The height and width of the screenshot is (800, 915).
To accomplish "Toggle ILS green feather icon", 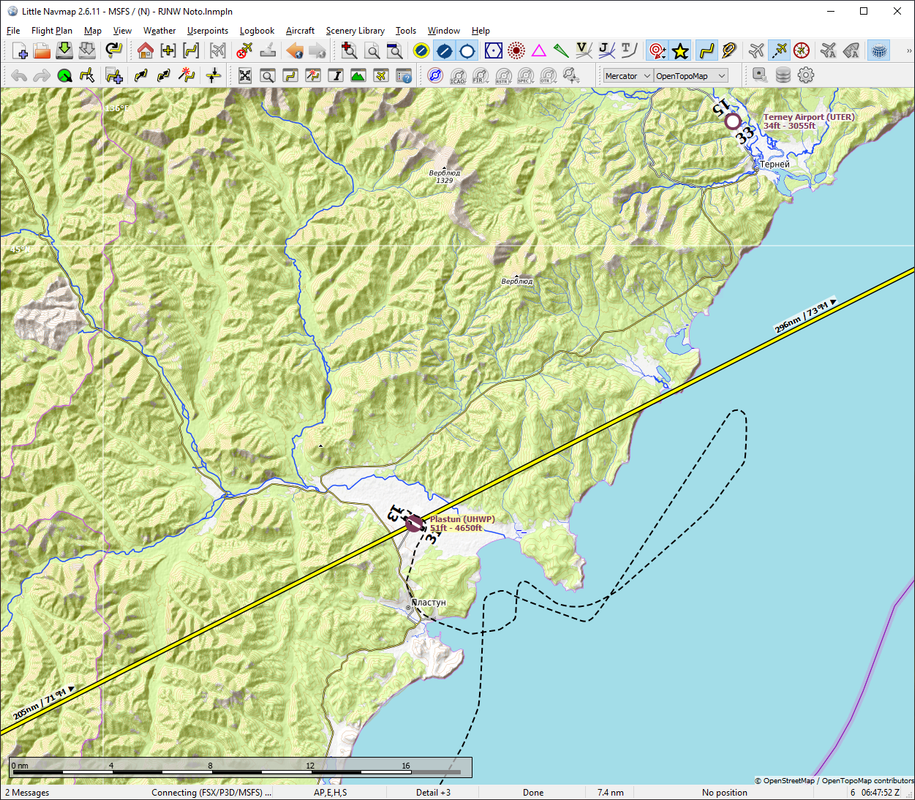I will pos(561,51).
